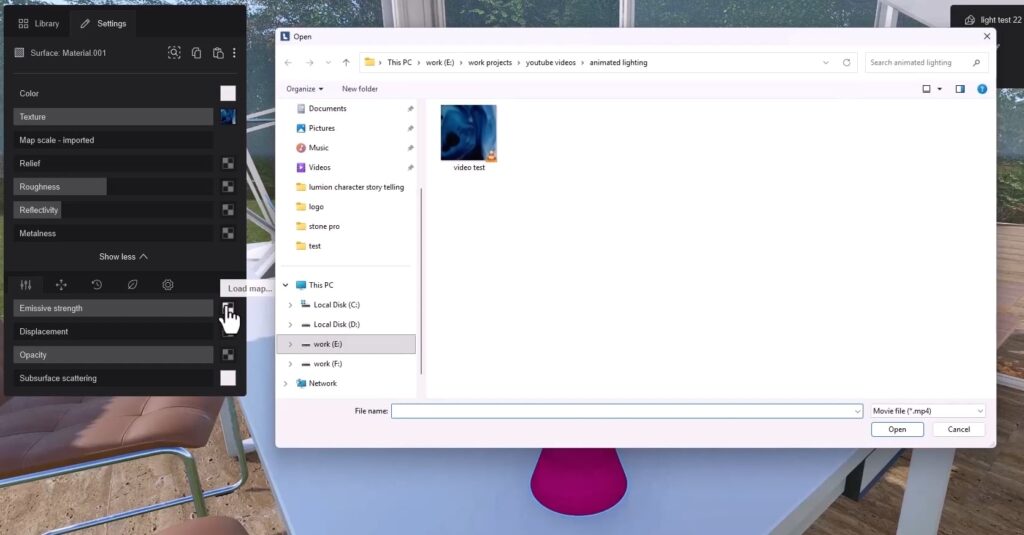Click the File name input field
Viewport: 1024px width, 535px height.
click(x=627, y=411)
